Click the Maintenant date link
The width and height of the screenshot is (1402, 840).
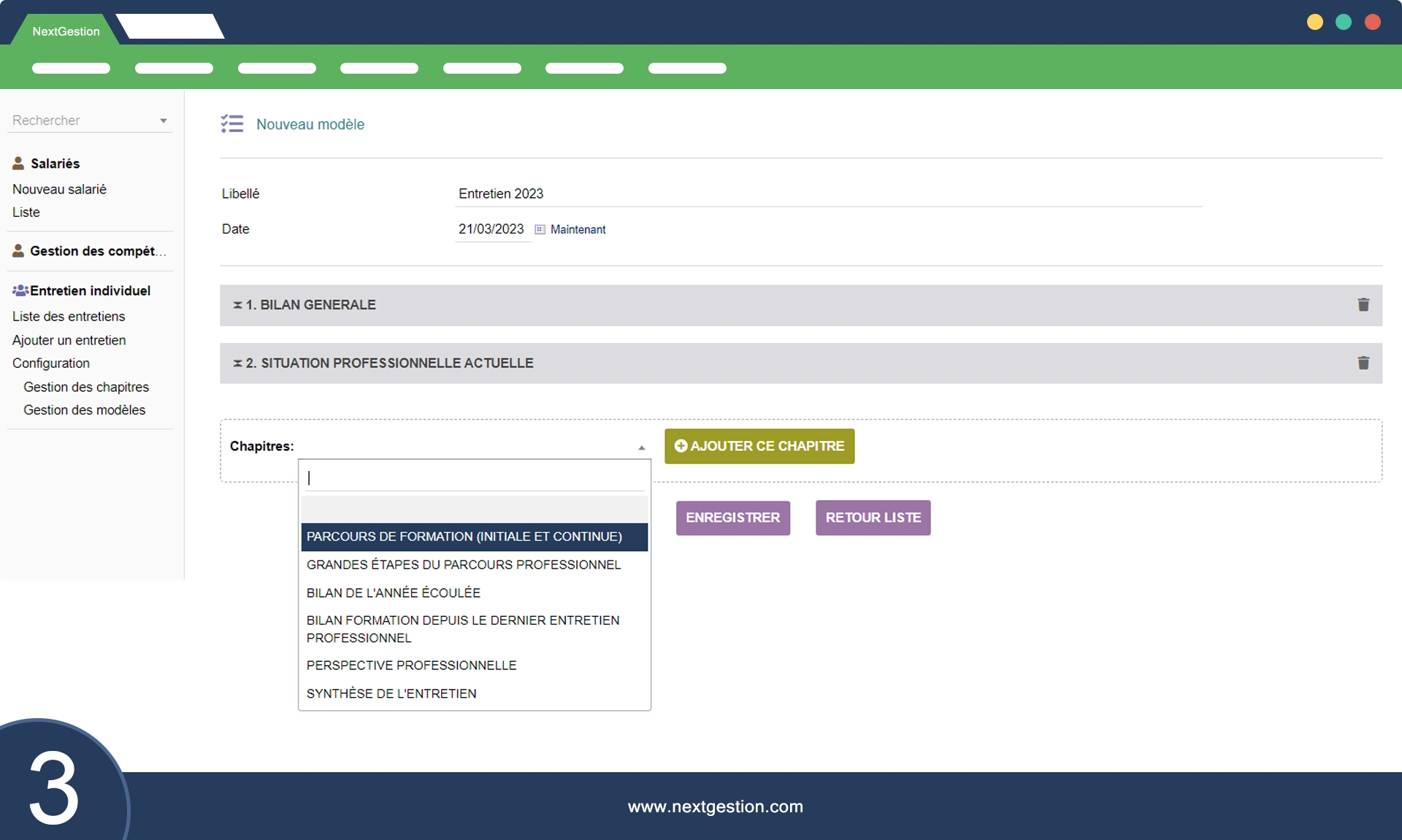coord(578,229)
